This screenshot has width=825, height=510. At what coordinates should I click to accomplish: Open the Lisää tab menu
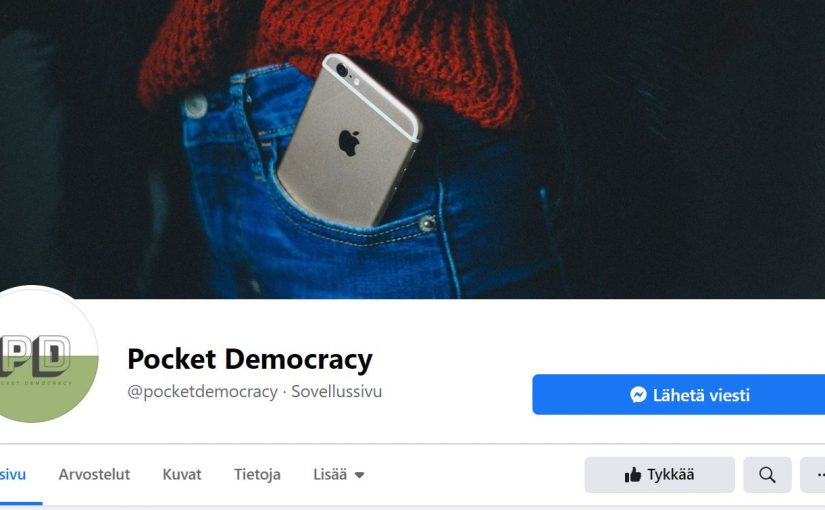pos(338,475)
